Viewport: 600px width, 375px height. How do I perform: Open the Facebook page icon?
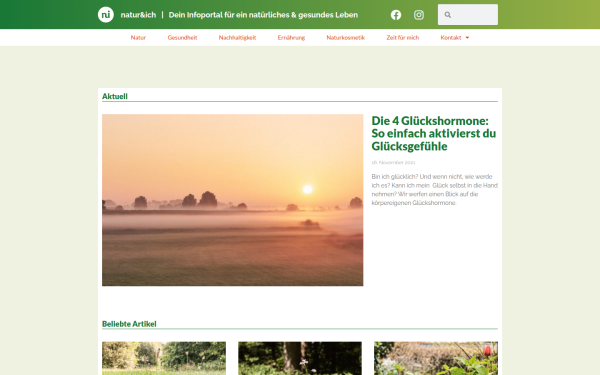click(396, 15)
